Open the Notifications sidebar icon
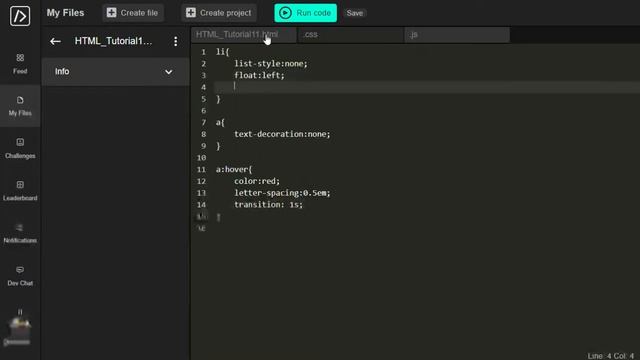The image size is (640, 360). click(20, 227)
